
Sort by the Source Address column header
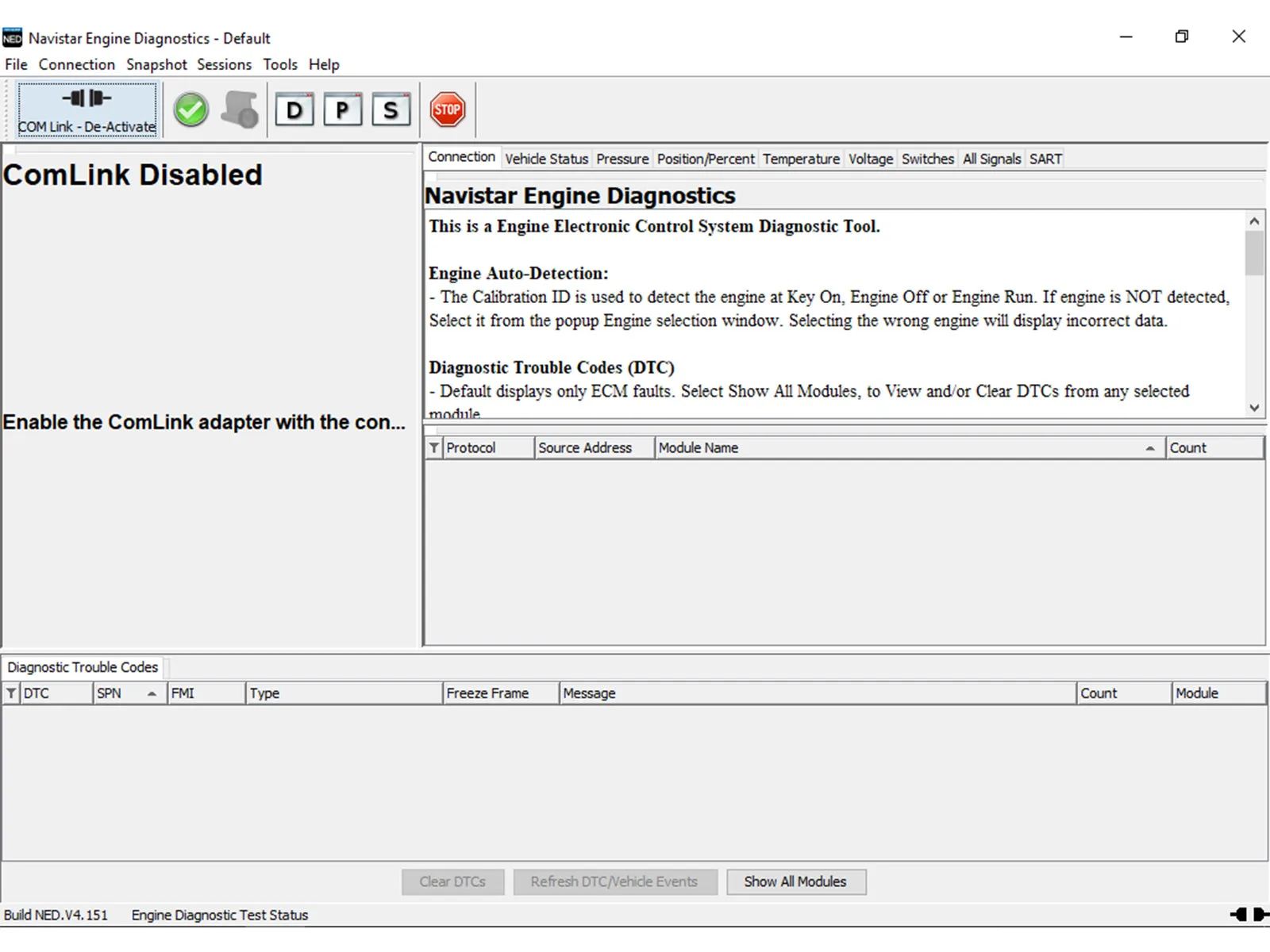click(595, 447)
